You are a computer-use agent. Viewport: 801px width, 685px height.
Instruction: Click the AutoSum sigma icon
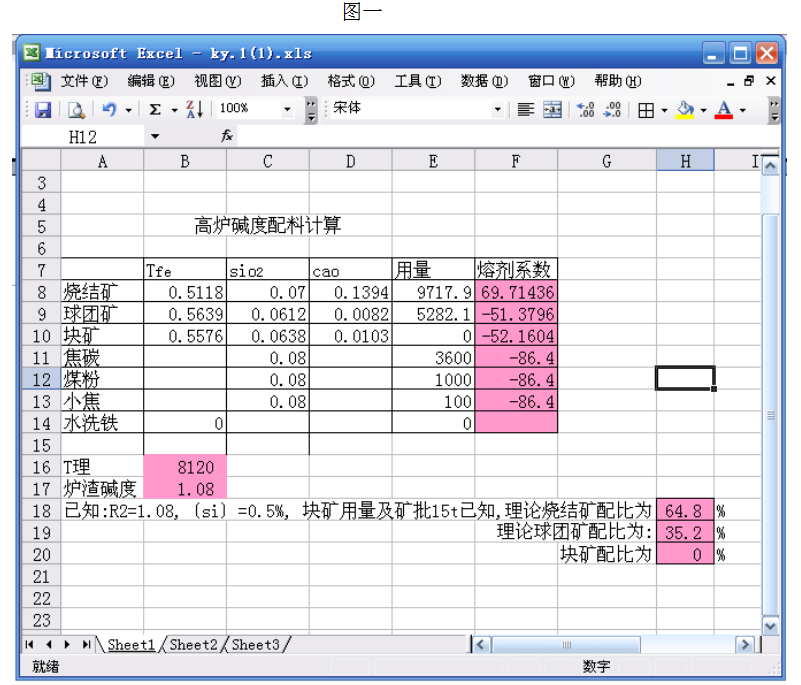tap(155, 109)
